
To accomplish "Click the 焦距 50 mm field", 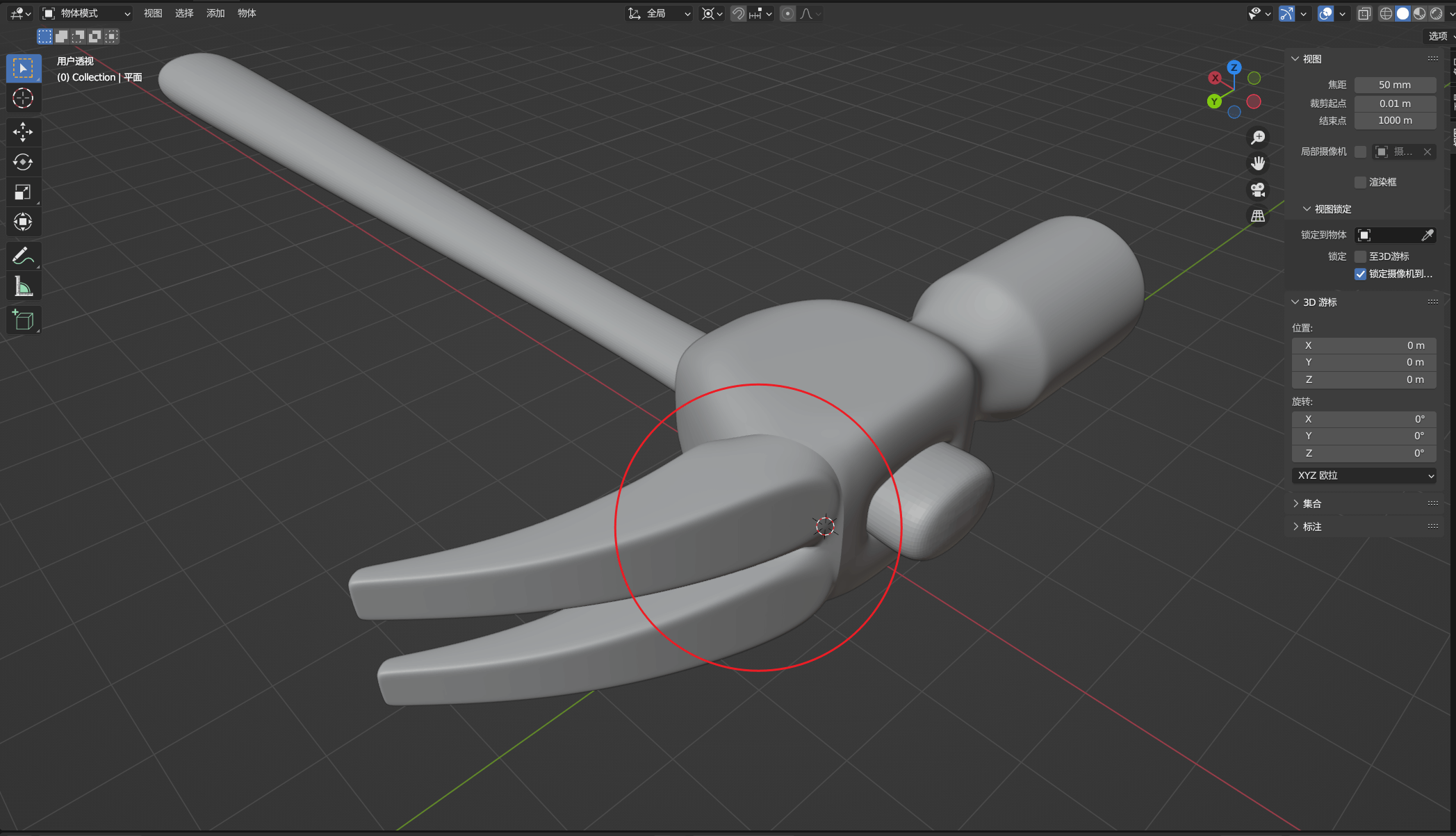I will pyautogui.click(x=1395, y=85).
